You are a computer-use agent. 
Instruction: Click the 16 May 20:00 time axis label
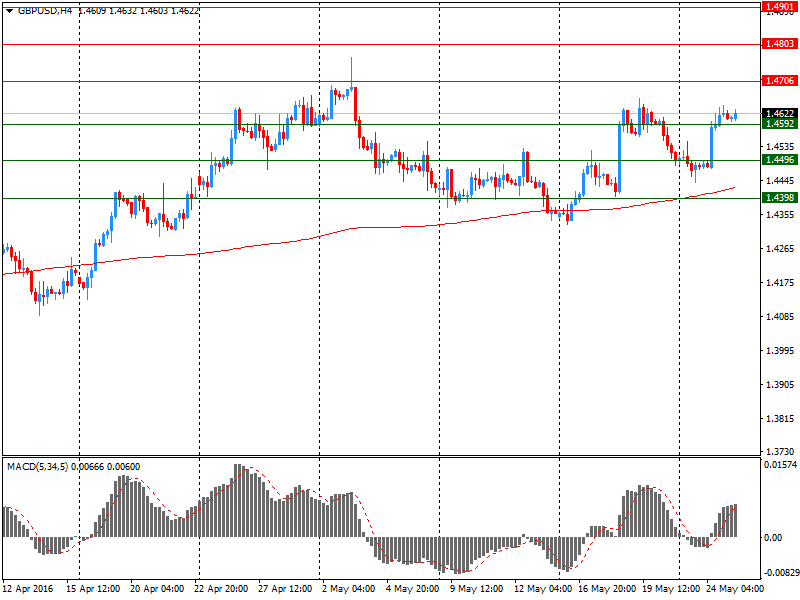[x=605, y=589]
